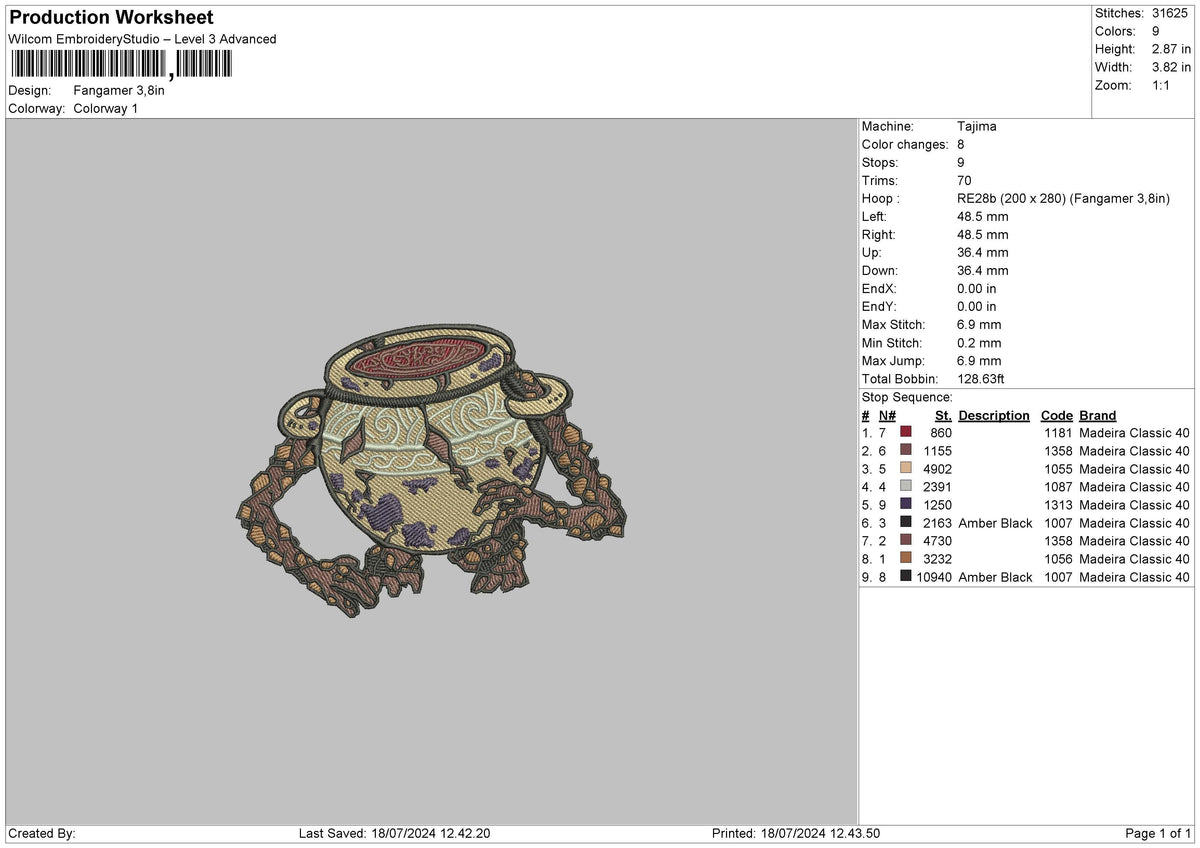Click the height value 2.87 in
The width and height of the screenshot is (1200, 848).
1169,49
